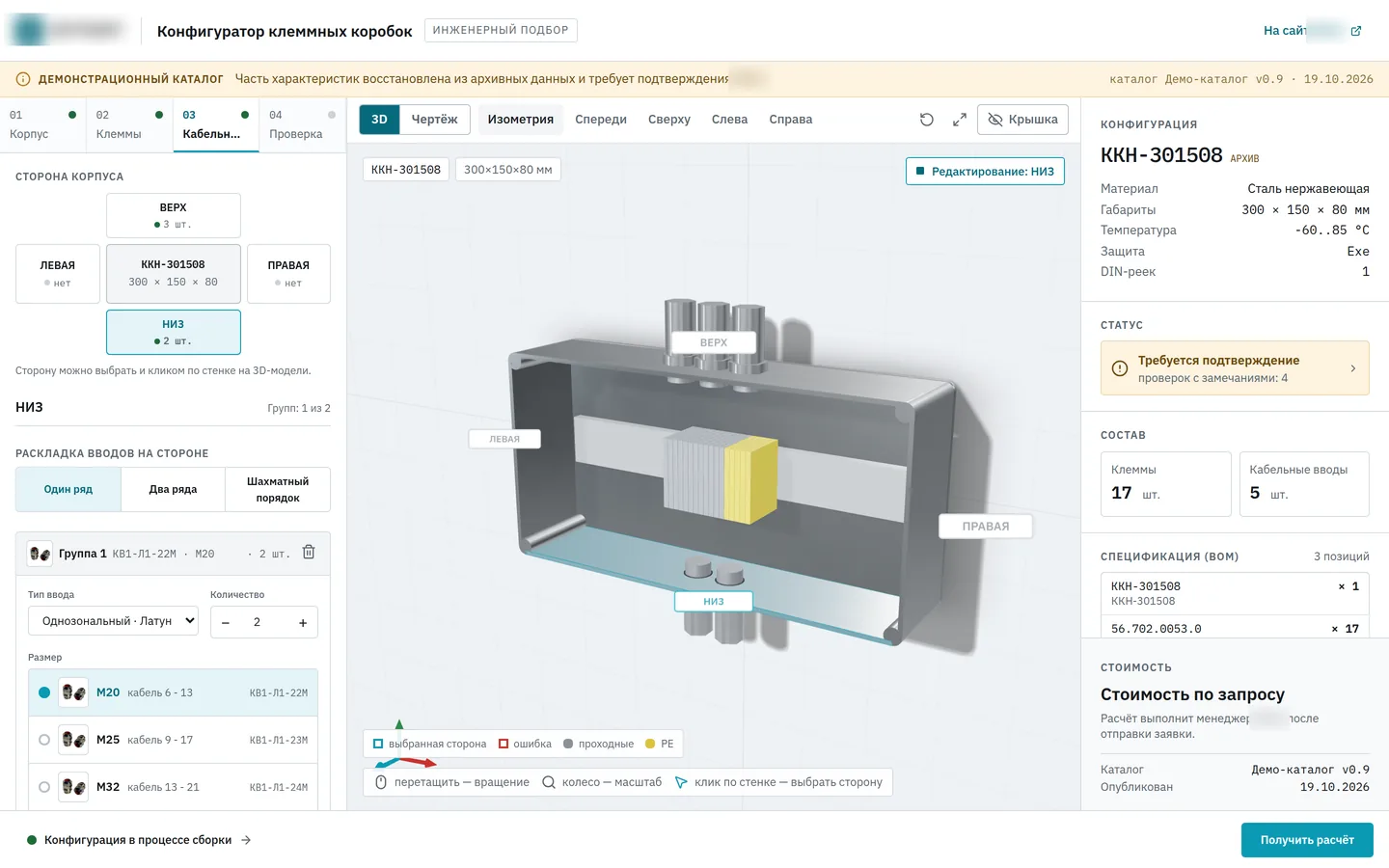The image size is (1389, 868).
Task: Click the M25 gland thumbnail
Action: point(73,740)
